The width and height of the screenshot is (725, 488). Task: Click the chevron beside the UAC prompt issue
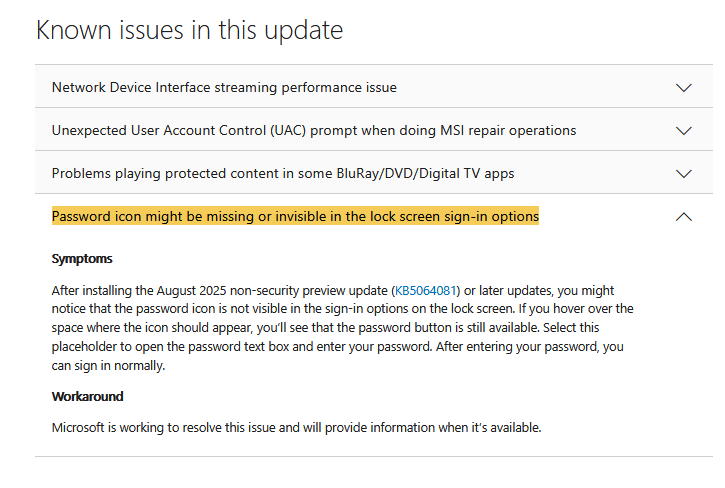pyautogui.click(x=684, y=131)
